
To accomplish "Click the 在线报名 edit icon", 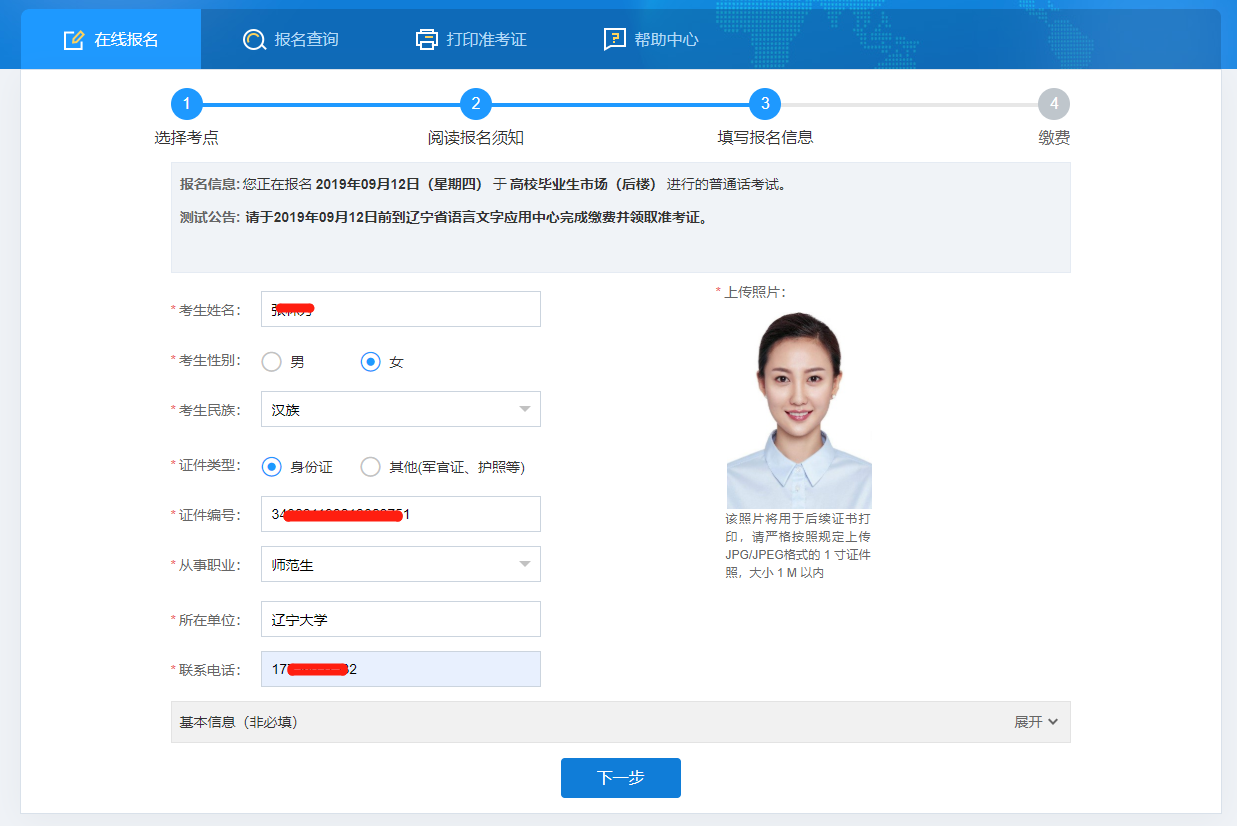I will [x=73, y=40].
